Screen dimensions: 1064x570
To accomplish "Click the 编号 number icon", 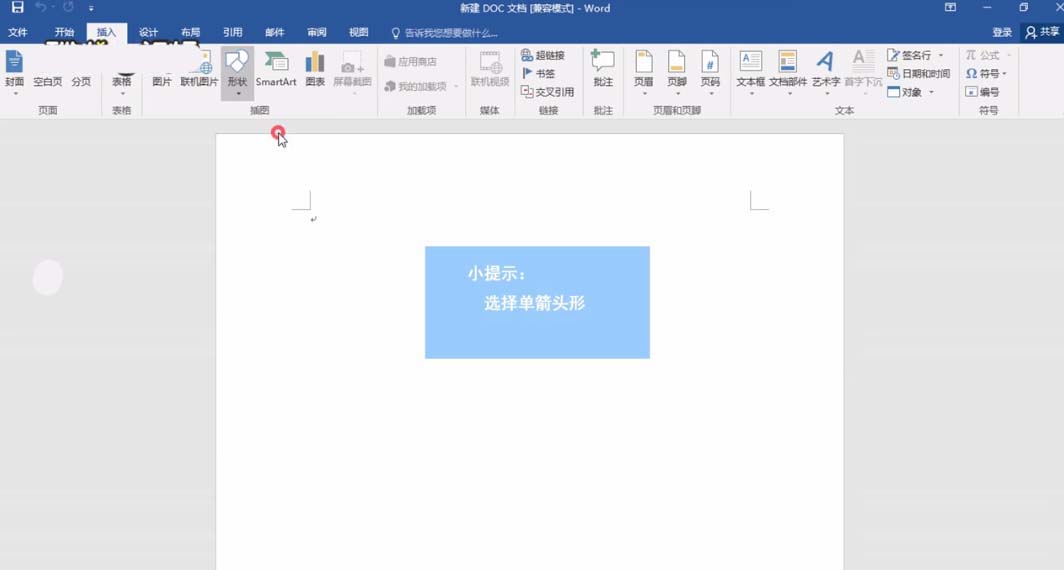I will tap(982, 92).
